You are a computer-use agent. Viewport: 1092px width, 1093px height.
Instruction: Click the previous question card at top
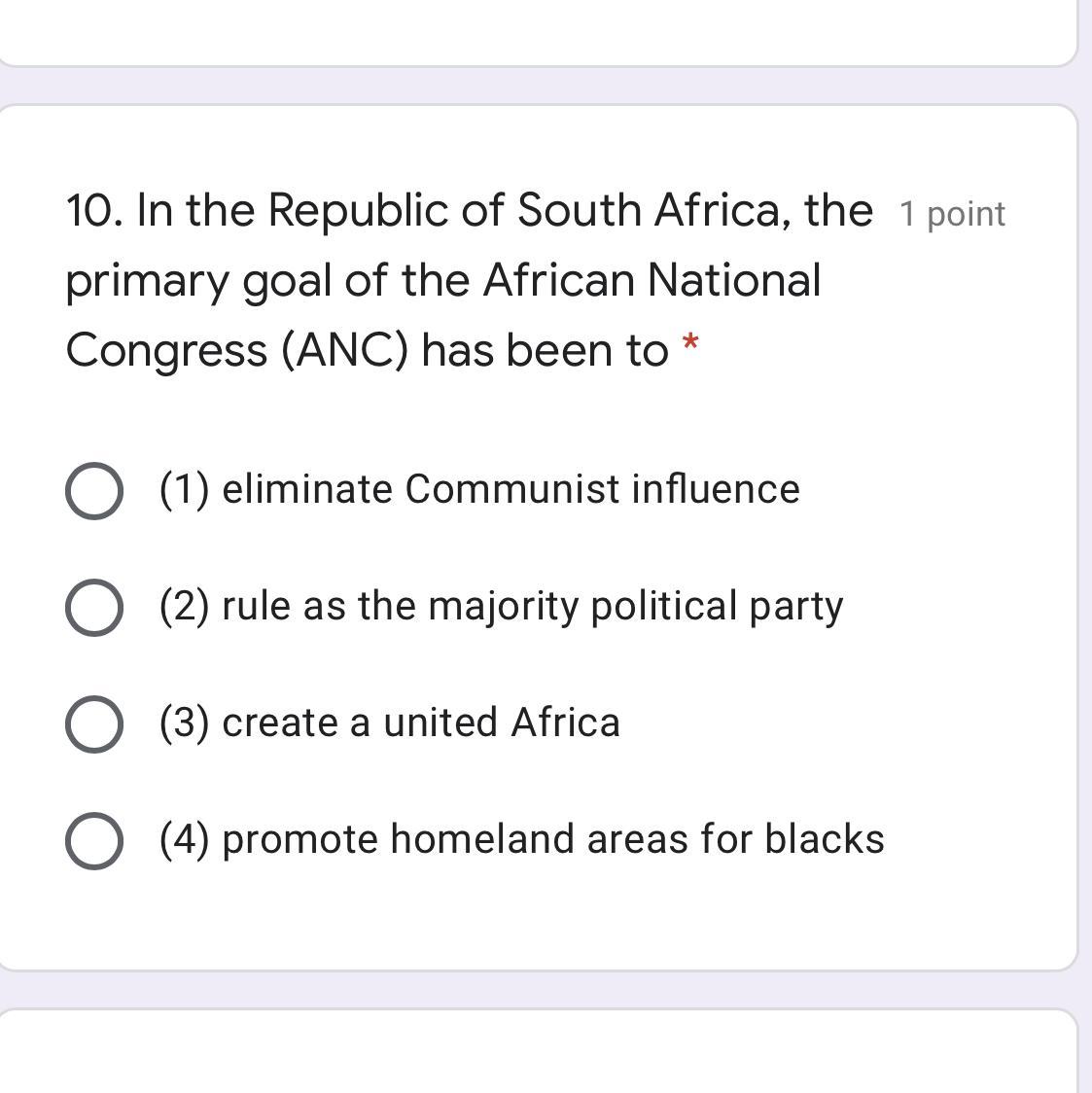tap(535, 29)
